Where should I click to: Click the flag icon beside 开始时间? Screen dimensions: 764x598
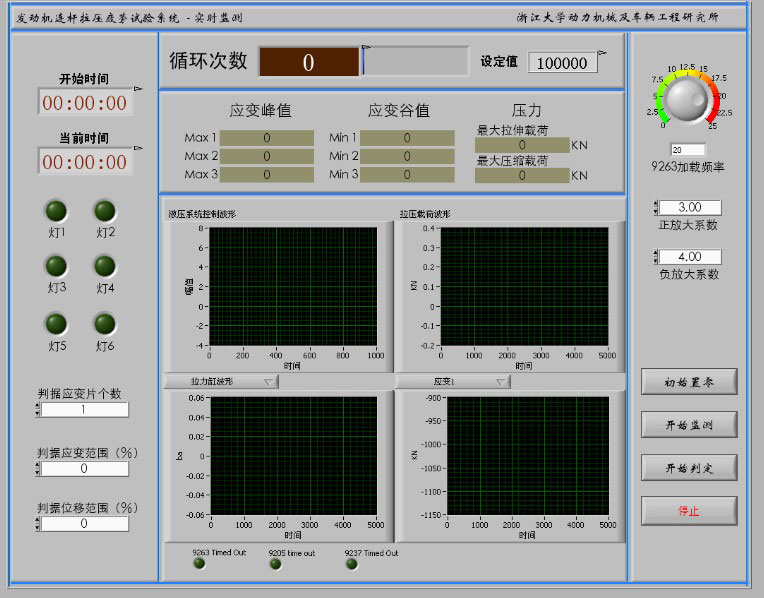click(138, 89)
